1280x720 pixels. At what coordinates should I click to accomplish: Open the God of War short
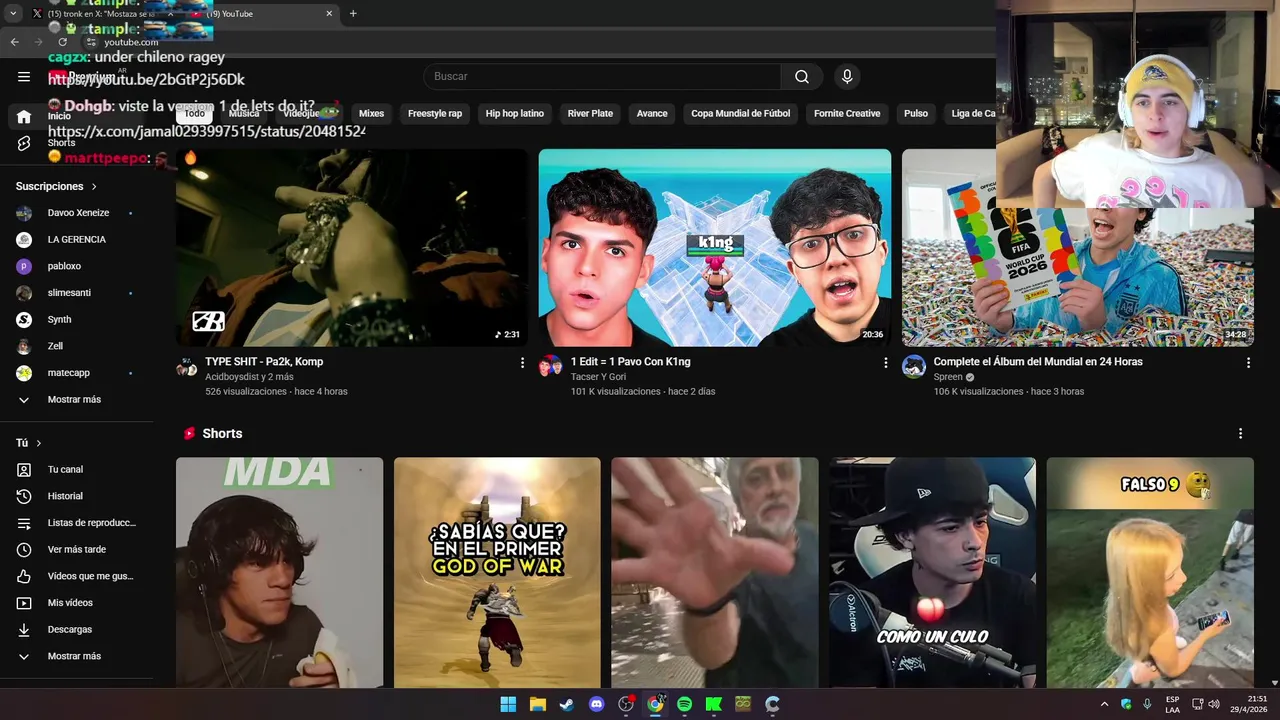[497, 573]
